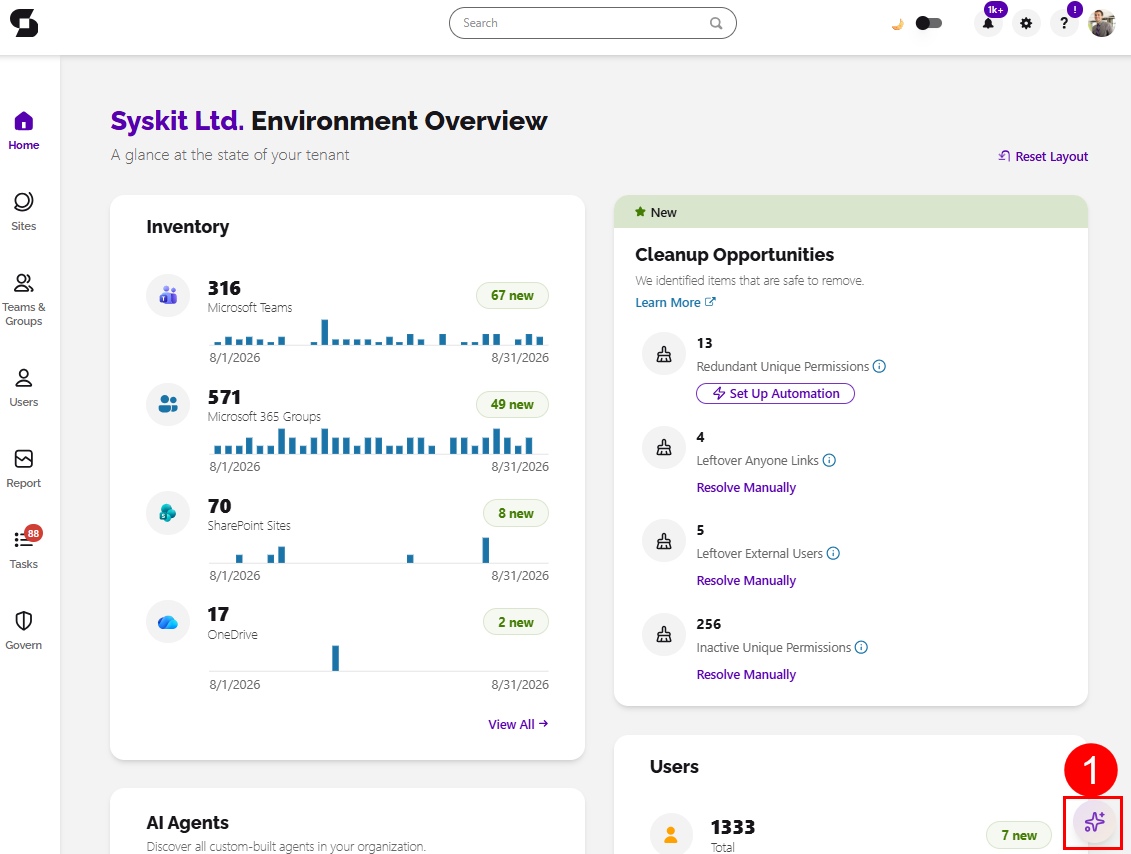Click broom icon for Inactive Unique Permissions

(x=664, y=634)
